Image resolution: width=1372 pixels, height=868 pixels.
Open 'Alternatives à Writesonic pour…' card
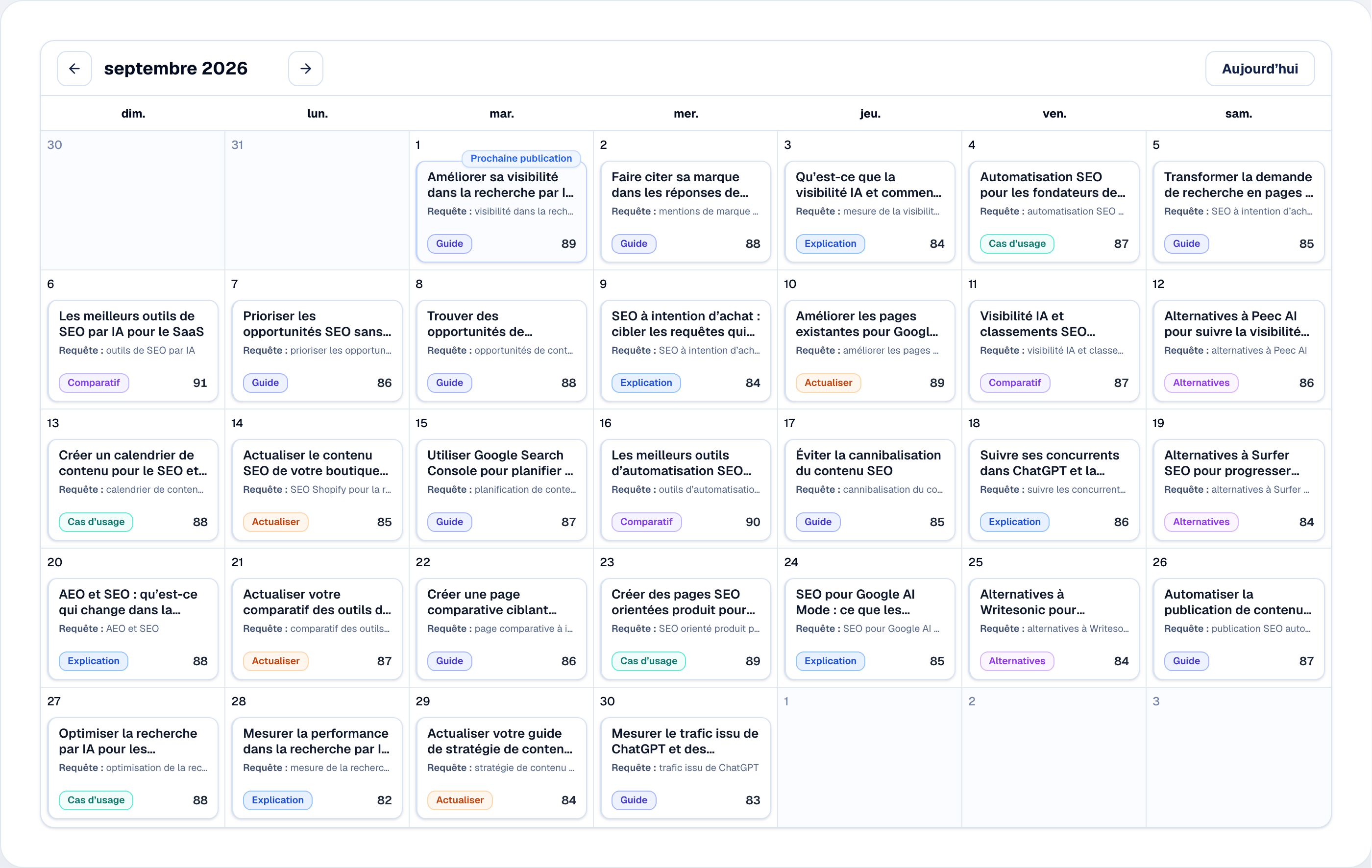click(x=1054, y=629)
